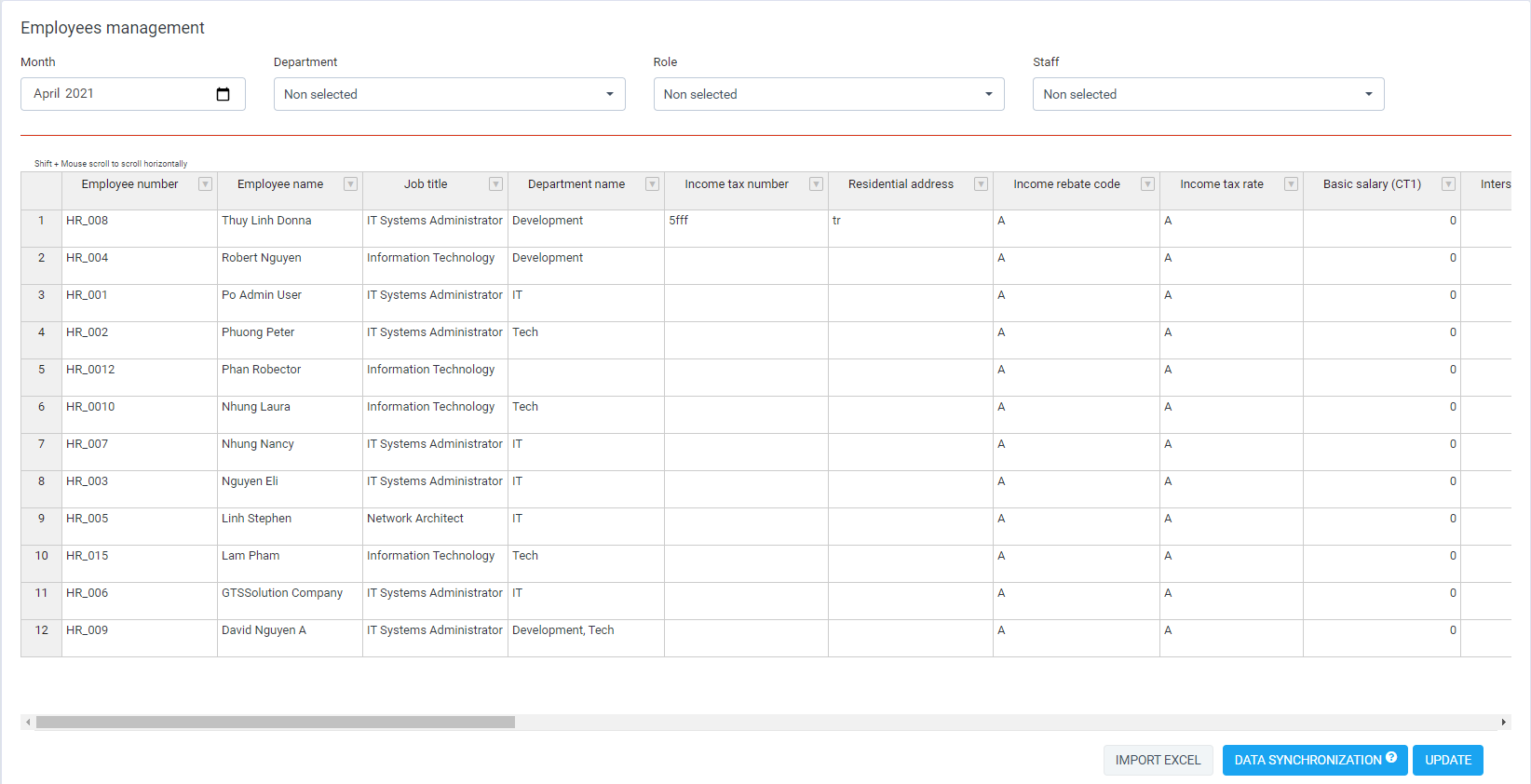Viewport: 1531px width, 784px height.
Task: Open the Month calendar picker icon
Action: pyautogui.click(x=223, y=94)
